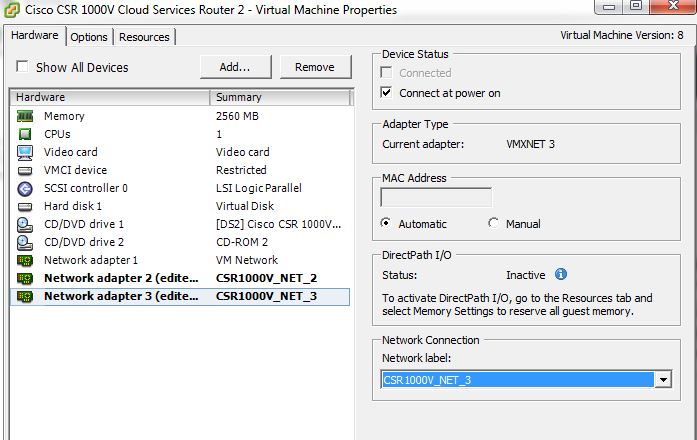Uncheck Connect at power on
Viewport: 697px width, 440px height.
386,92
